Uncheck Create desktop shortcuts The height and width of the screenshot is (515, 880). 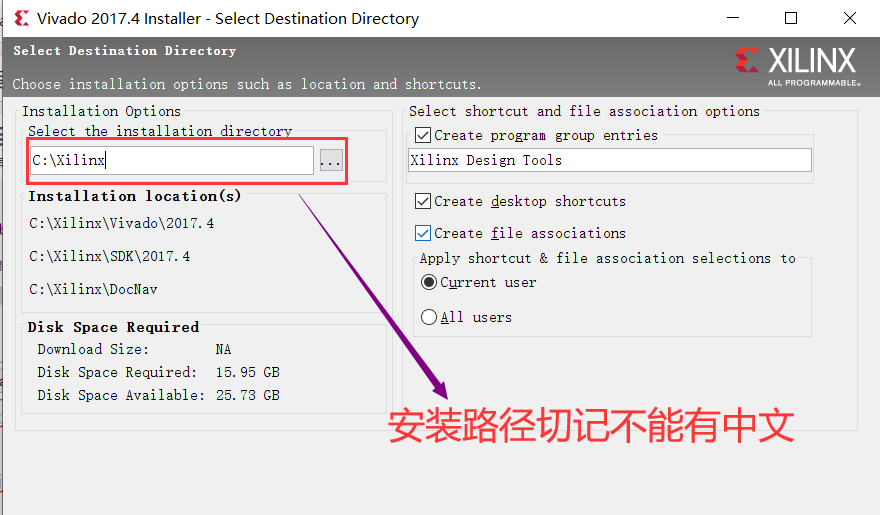[423, 201]
